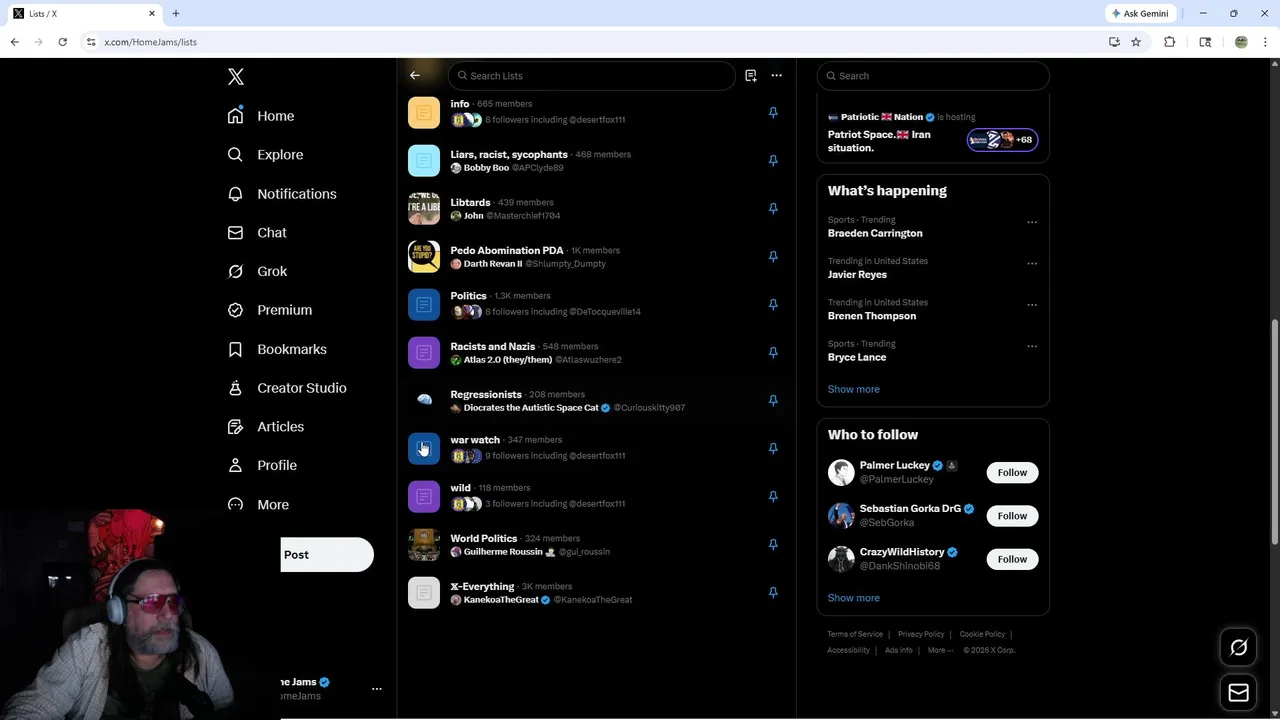1280x720 pixels.
Task: Toggle pin for Racists and Nazis list
Action: click(773, 352)
